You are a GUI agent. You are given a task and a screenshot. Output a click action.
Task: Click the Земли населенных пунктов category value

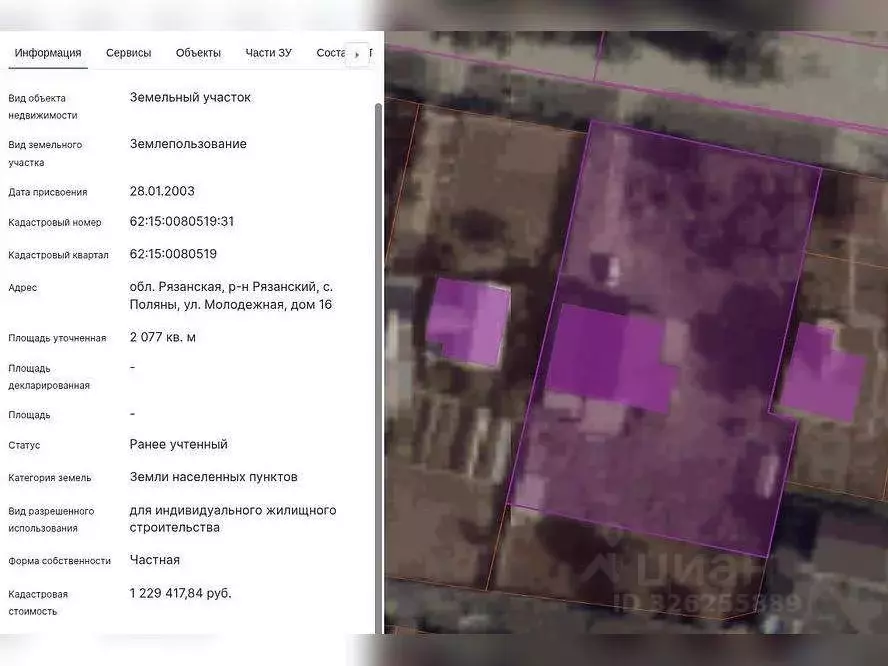[x=215, y=477]
